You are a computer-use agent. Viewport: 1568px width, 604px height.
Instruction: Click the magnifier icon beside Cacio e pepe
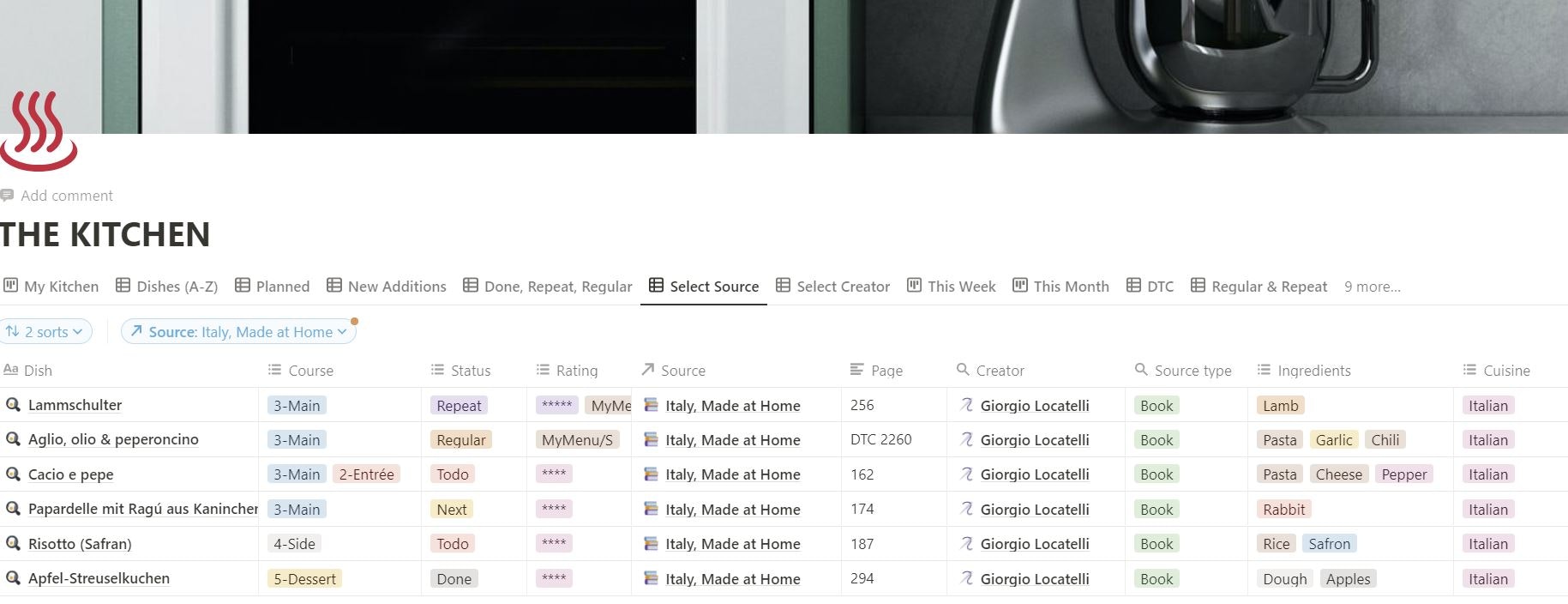13,474
